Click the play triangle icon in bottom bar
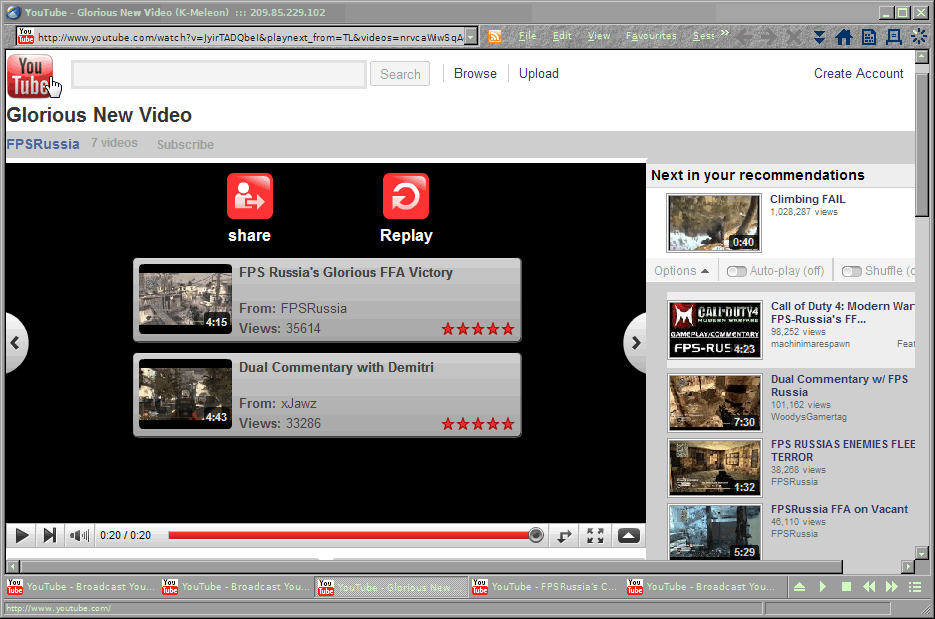The height and width of the screenshot is (619, 935). pyautogui.click(x=823, y=587)
